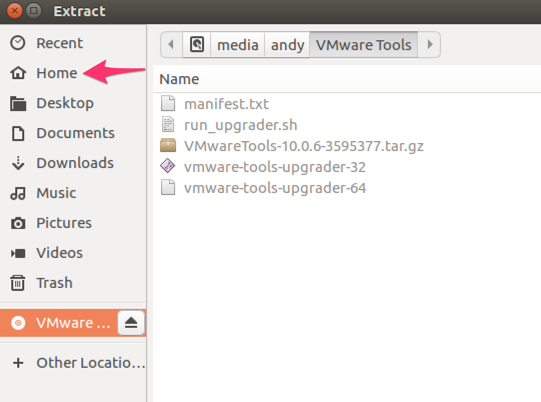Eject the VMware Tools disc
This screenshot has width=541, height=402.
(131, 323)
